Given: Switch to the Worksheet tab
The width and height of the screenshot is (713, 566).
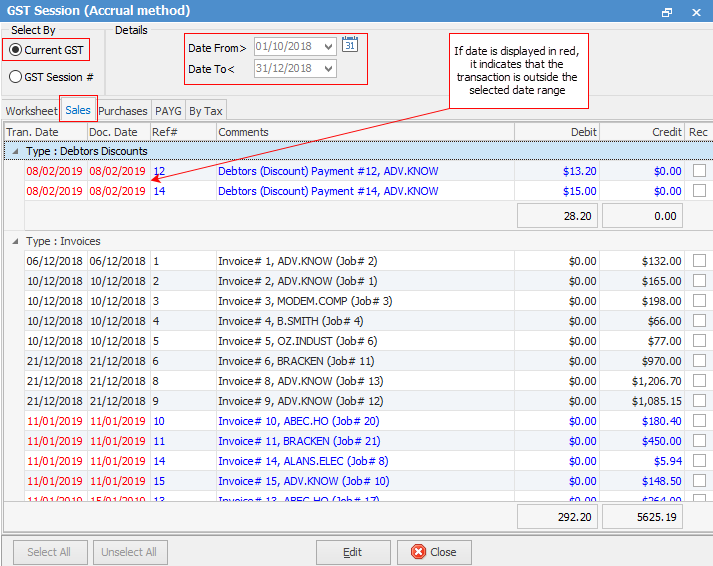Looking at the screenshot, I should (31, 111).
